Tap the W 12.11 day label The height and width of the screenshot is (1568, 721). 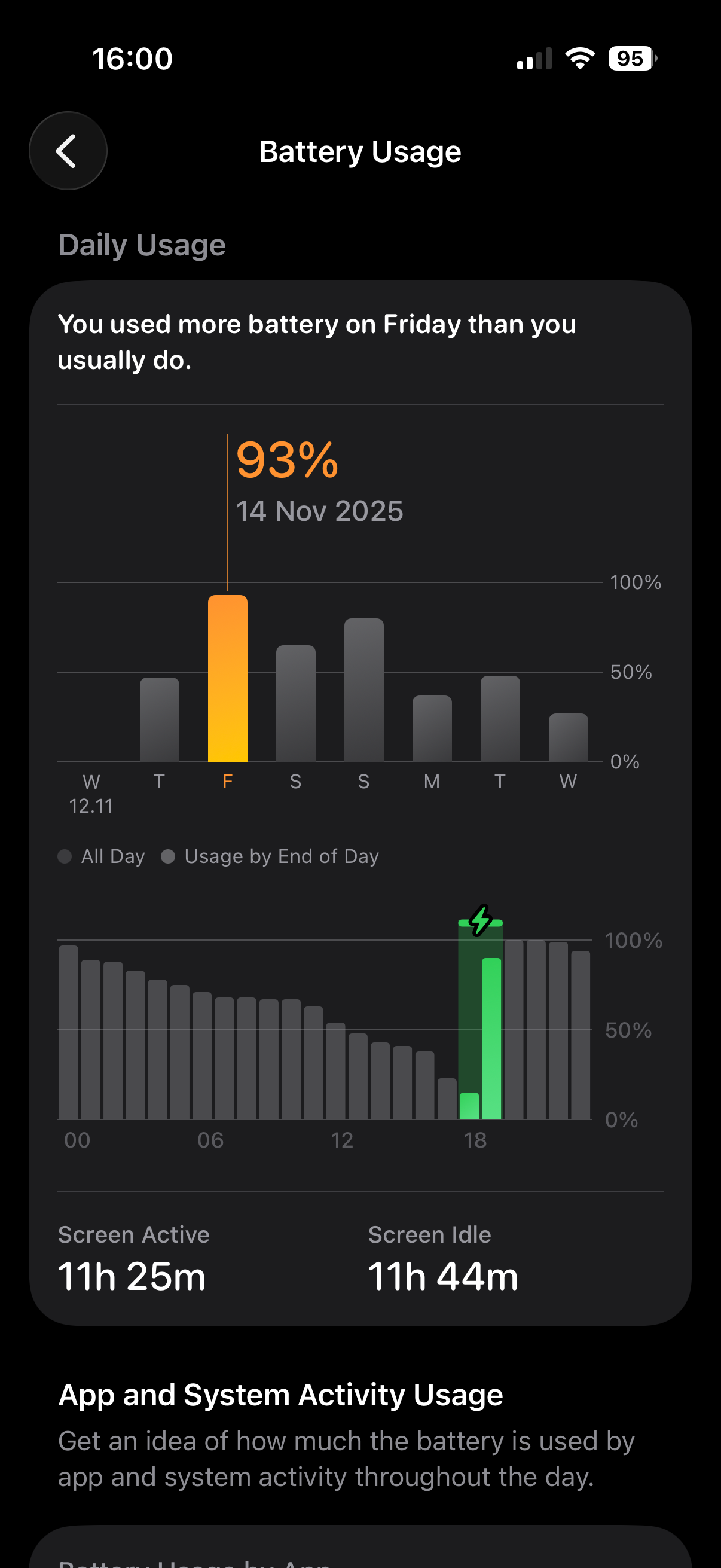point(91,793)
